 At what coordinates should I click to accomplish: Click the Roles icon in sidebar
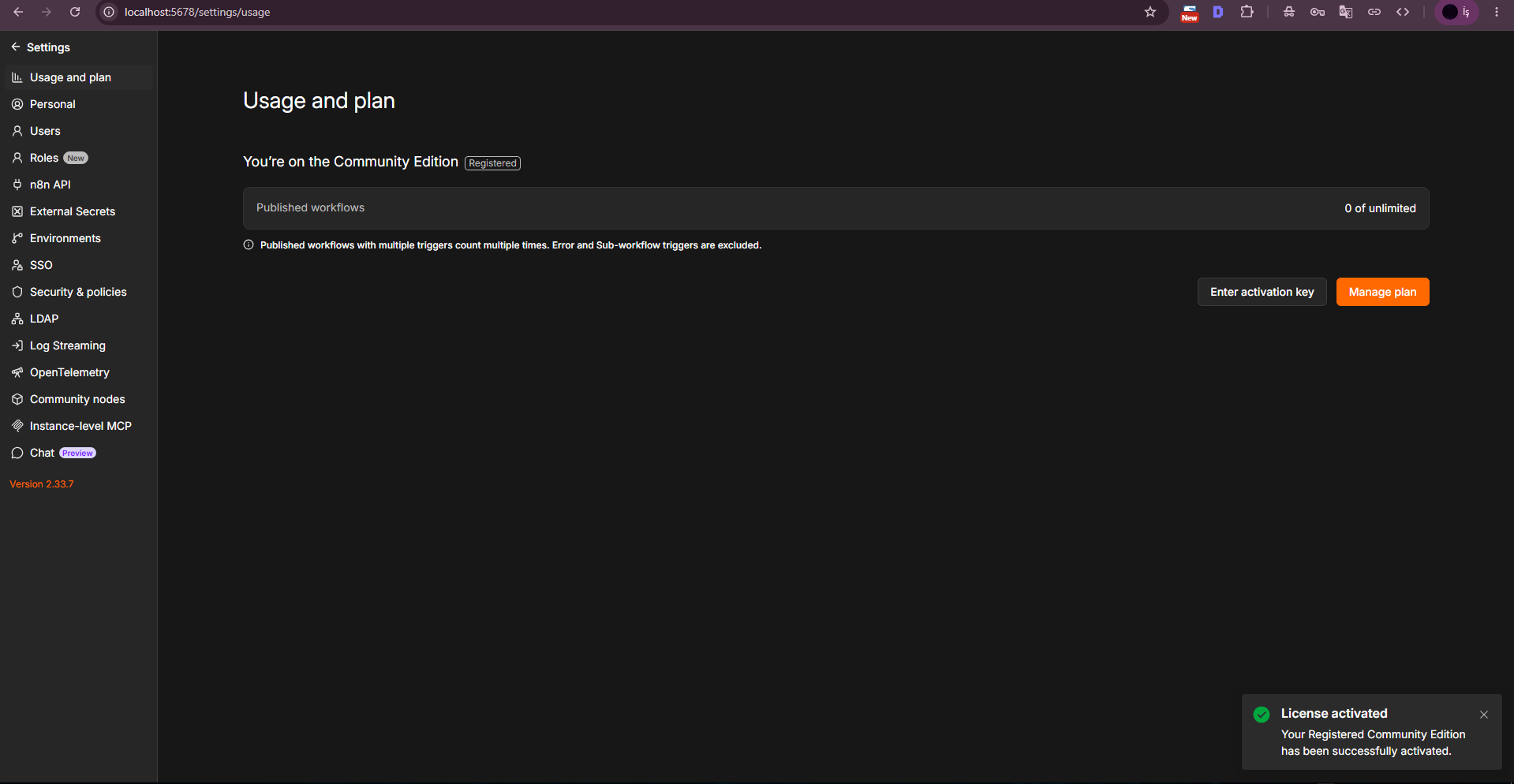17,158
